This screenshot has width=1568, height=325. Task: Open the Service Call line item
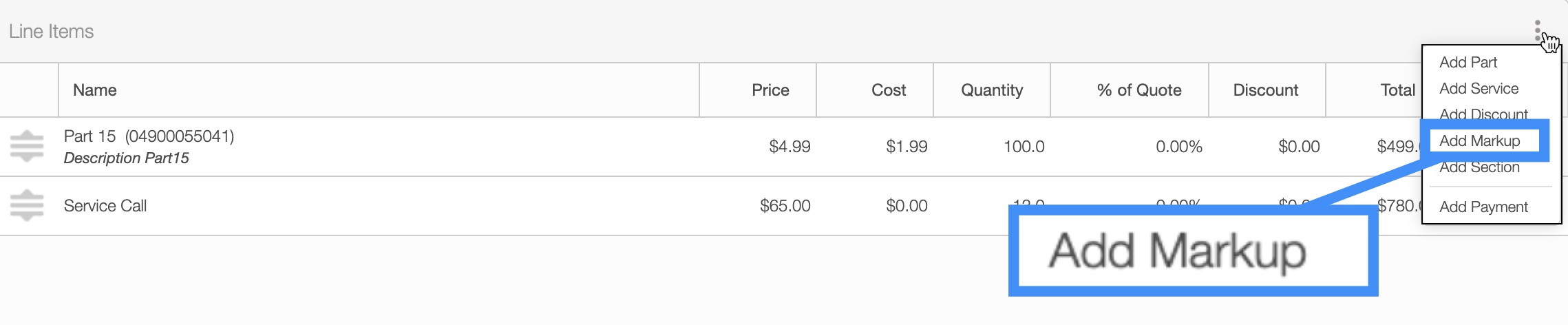click(x=105, y=206)
